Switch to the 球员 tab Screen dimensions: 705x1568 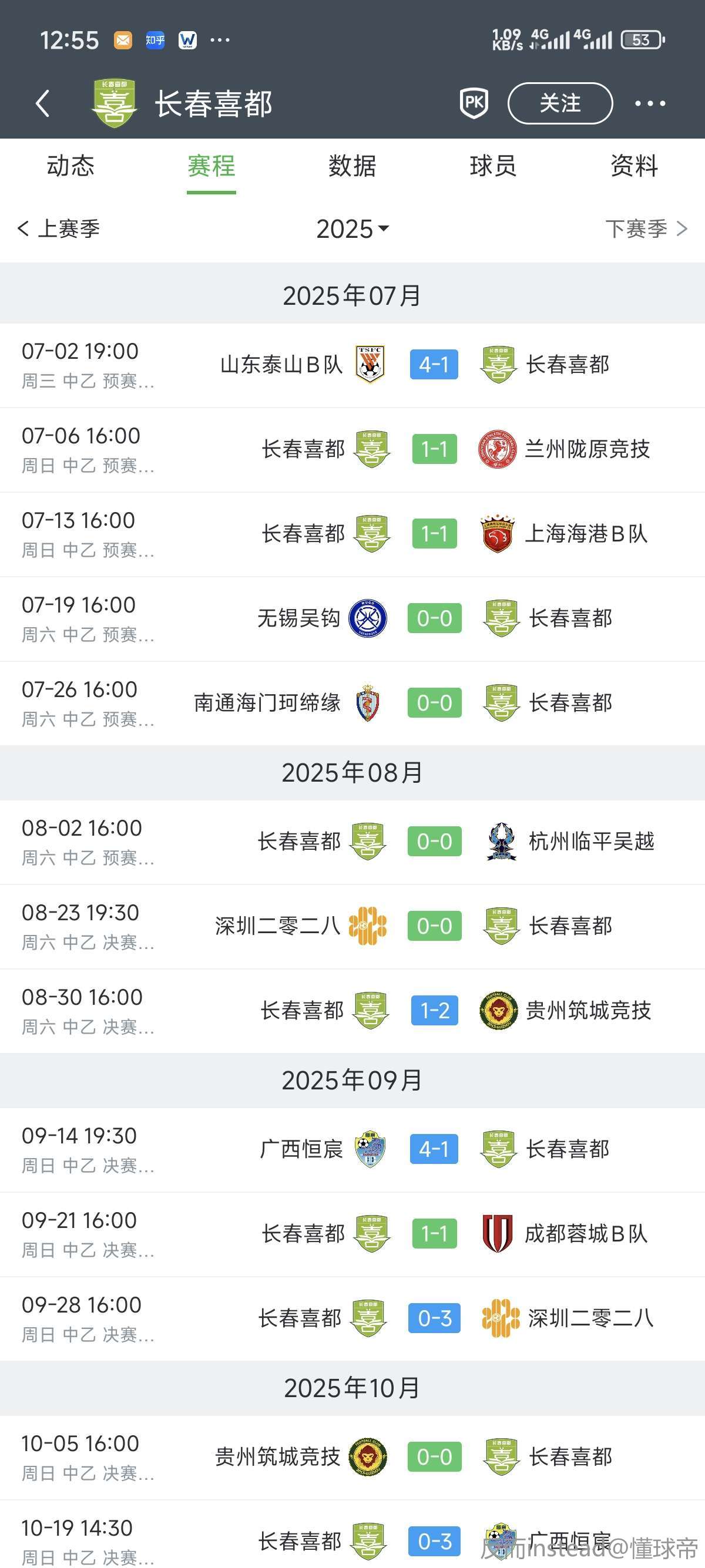click(492, 166)
